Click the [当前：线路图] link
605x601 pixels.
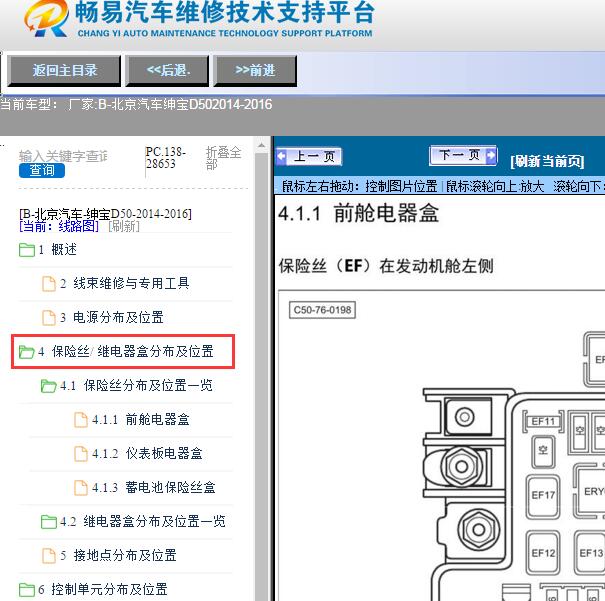point(59,226)
